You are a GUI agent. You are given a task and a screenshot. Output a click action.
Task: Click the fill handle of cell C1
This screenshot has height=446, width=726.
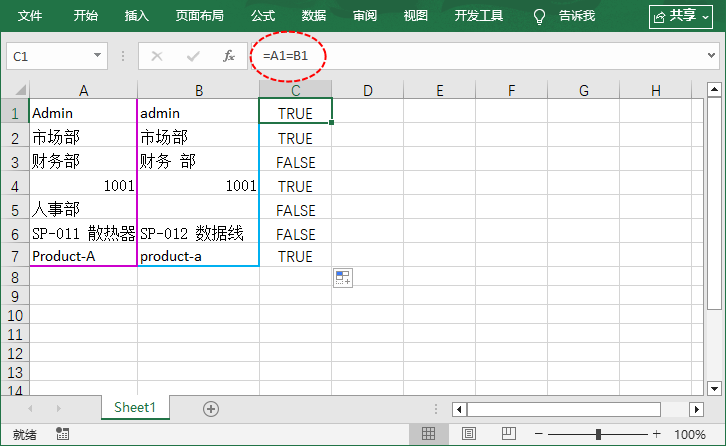point(332,122)
